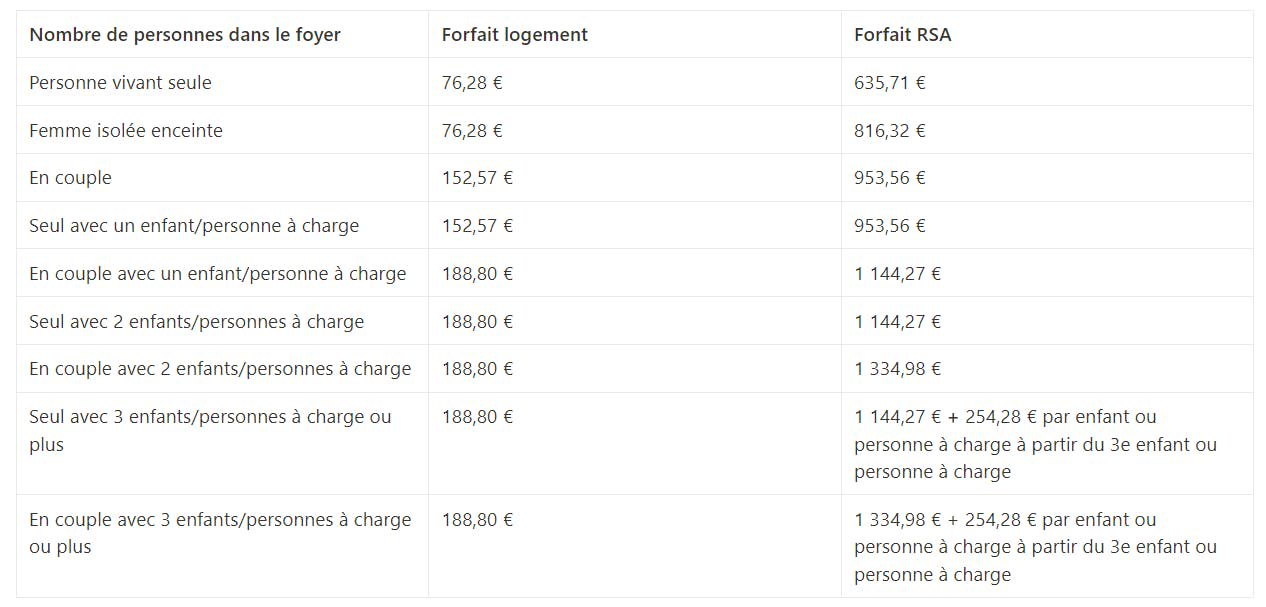Image resolution: width=1266 pixels, height=607 pixels.
Task: Click 'Seul avec un enfant/personne à charge'
Action: tap(194, 226)
